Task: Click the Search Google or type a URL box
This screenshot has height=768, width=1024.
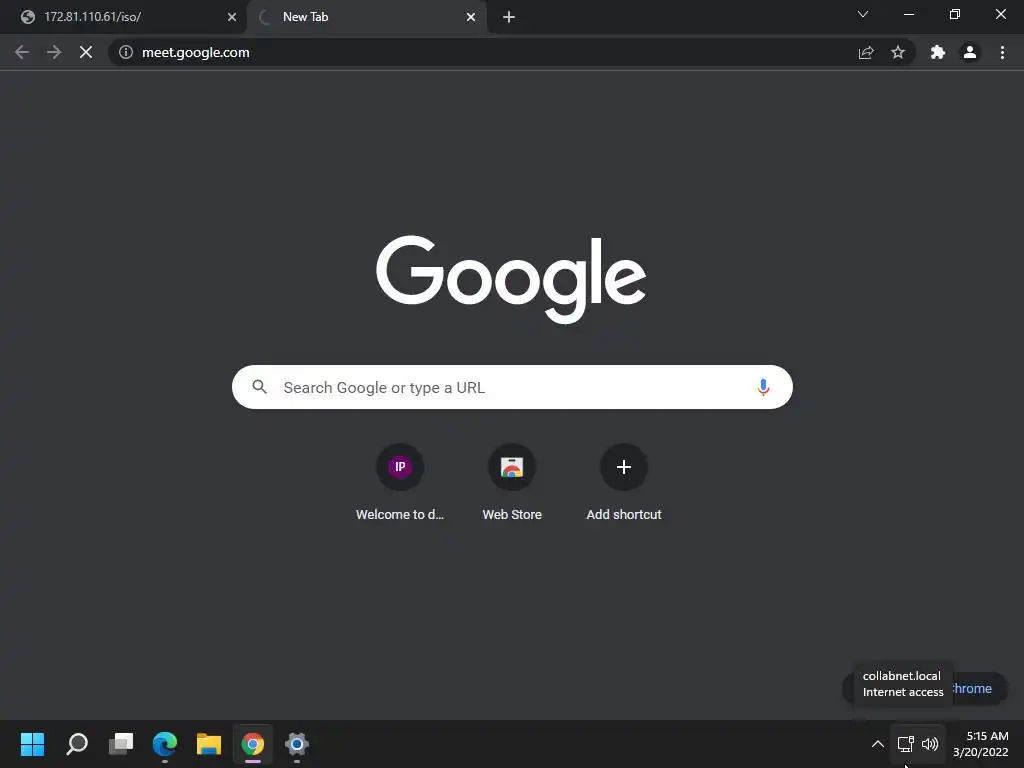Action: [x=512, y=387]
